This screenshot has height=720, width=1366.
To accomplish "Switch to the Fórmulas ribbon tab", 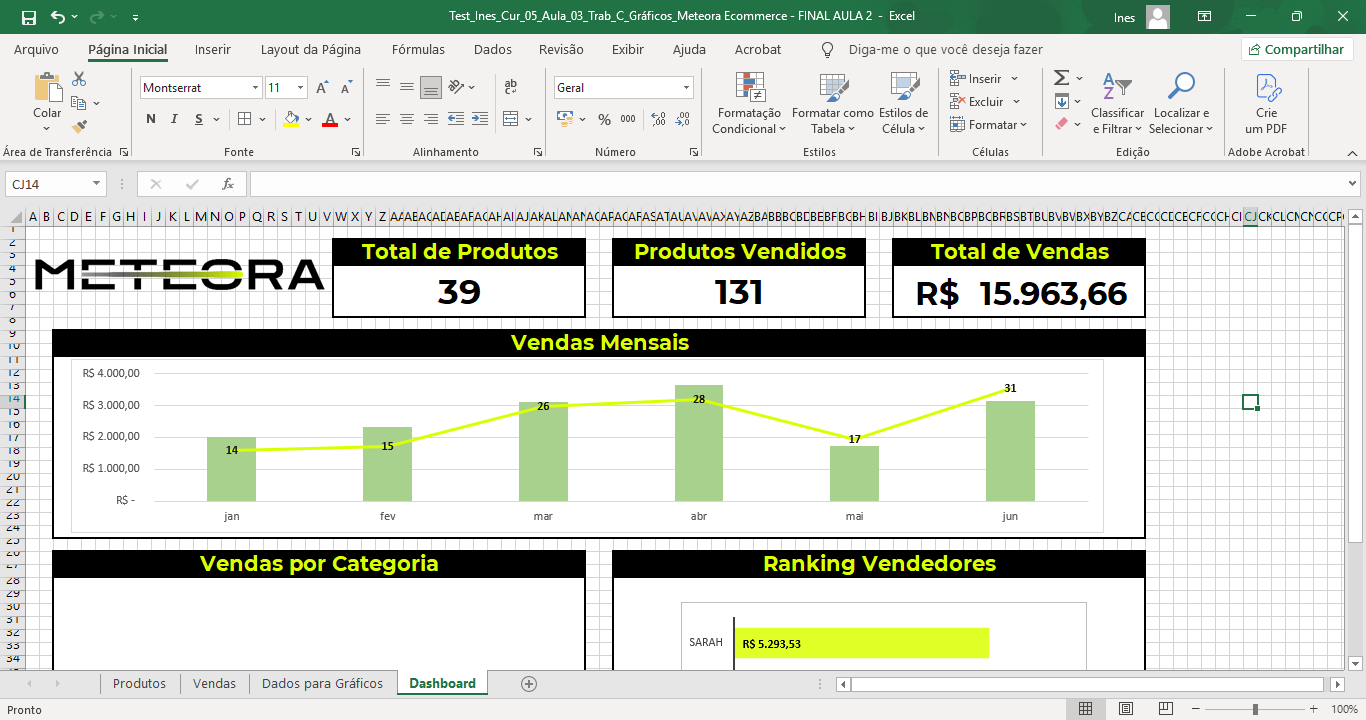I will (418, 49).
